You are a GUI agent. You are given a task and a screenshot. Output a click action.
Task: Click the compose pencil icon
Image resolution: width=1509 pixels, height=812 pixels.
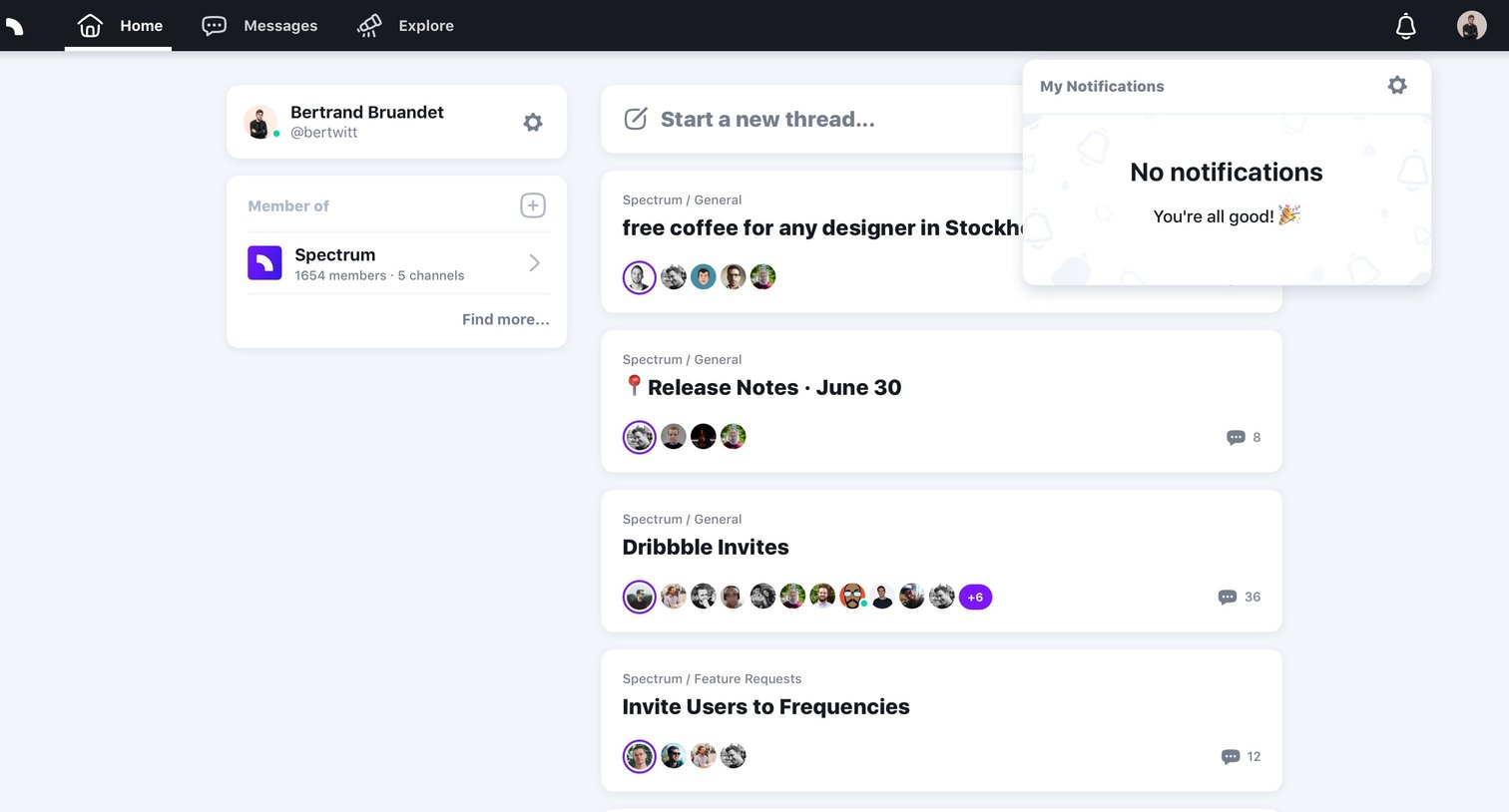point(636,120)
